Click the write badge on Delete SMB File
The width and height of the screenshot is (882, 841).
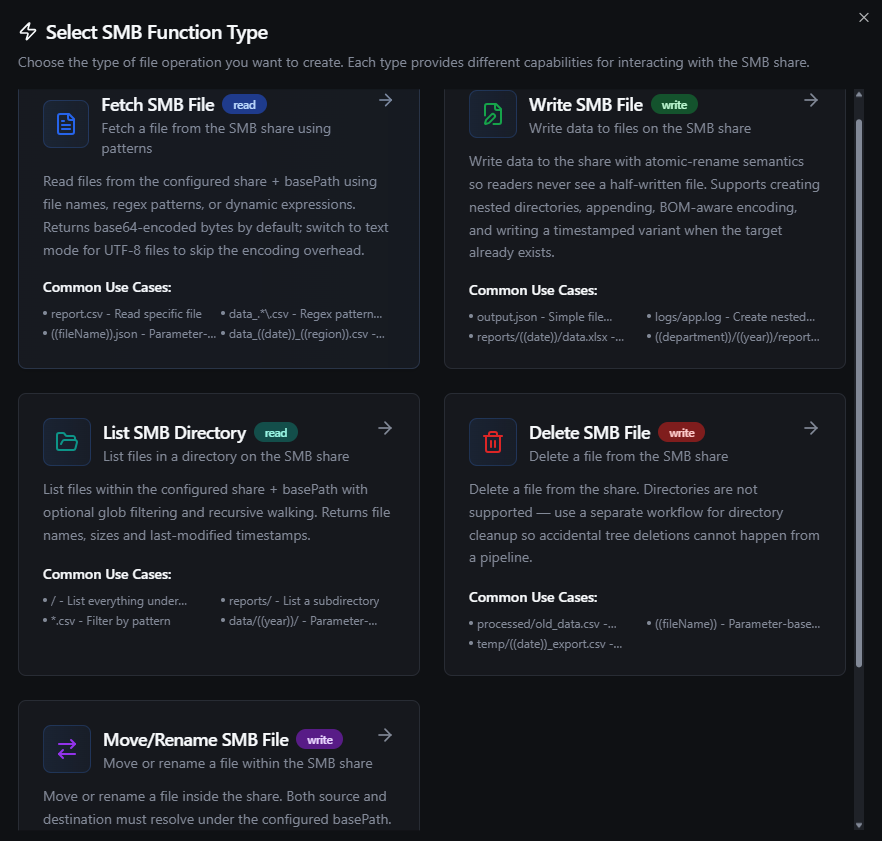coord(681,433)
